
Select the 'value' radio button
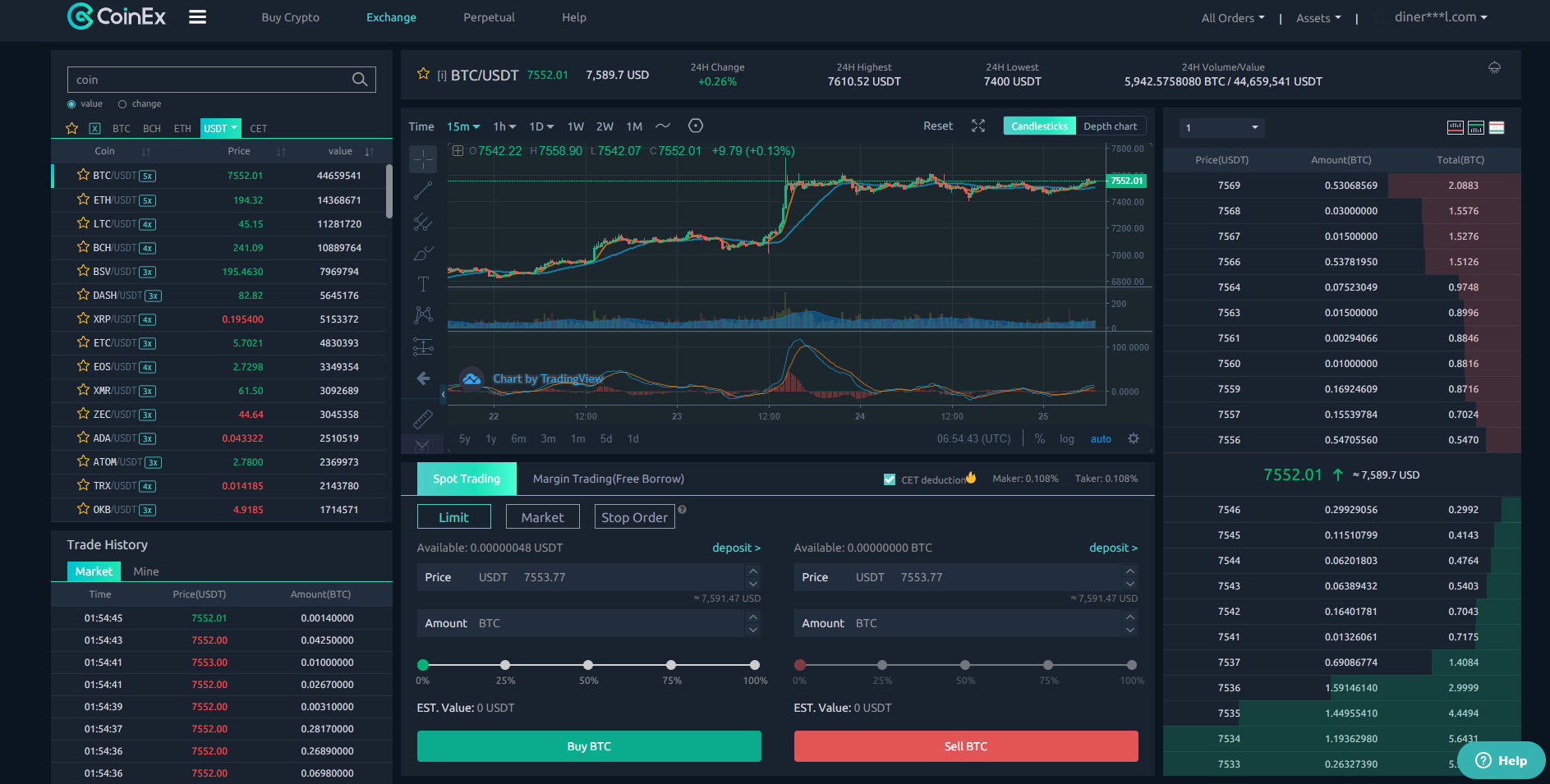point(71,104)
